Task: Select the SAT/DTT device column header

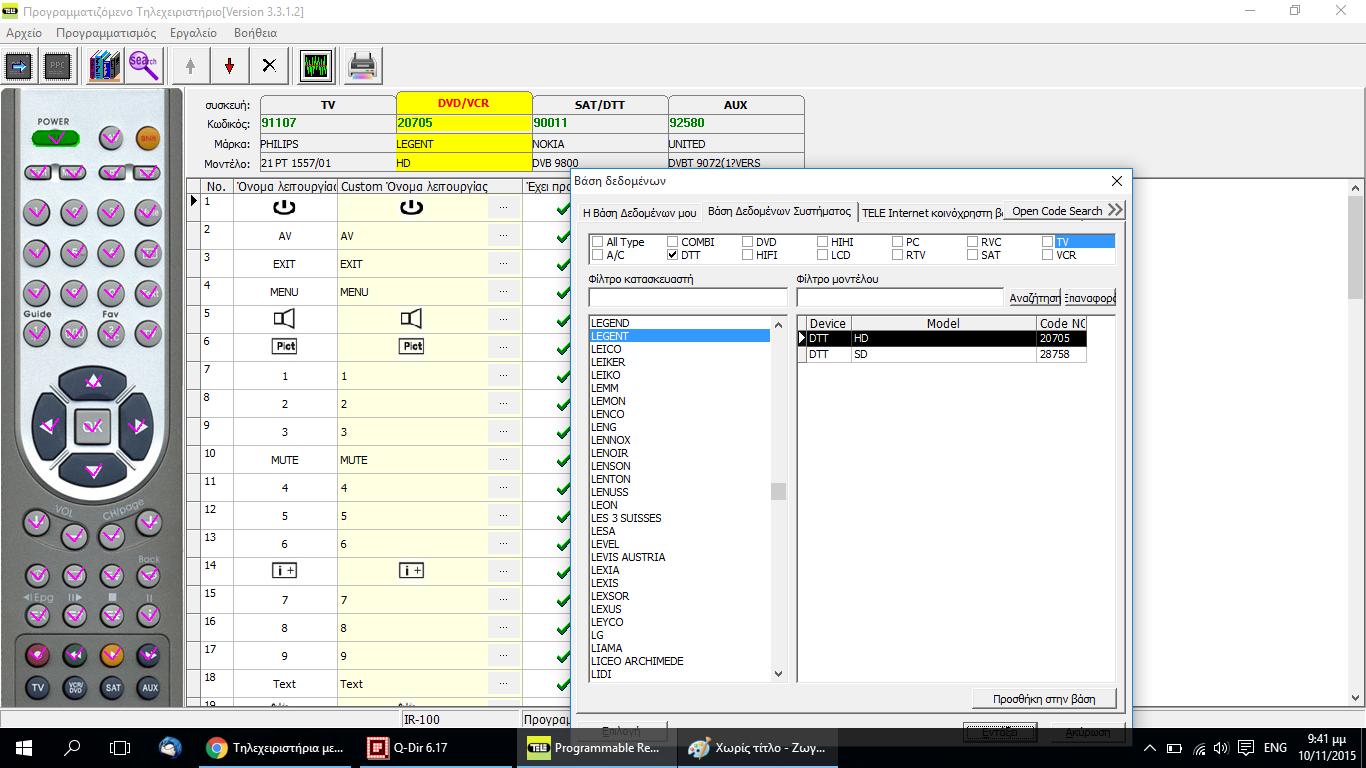Action: (600, 104)
